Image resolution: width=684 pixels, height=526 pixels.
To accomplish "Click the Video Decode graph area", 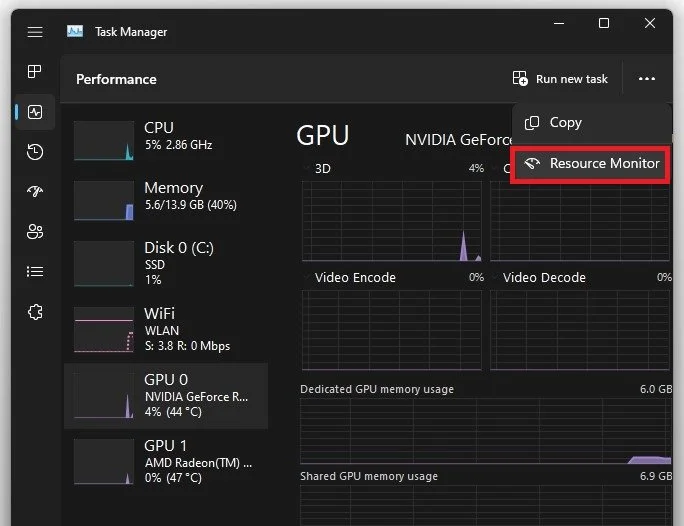I will [580, 330].
